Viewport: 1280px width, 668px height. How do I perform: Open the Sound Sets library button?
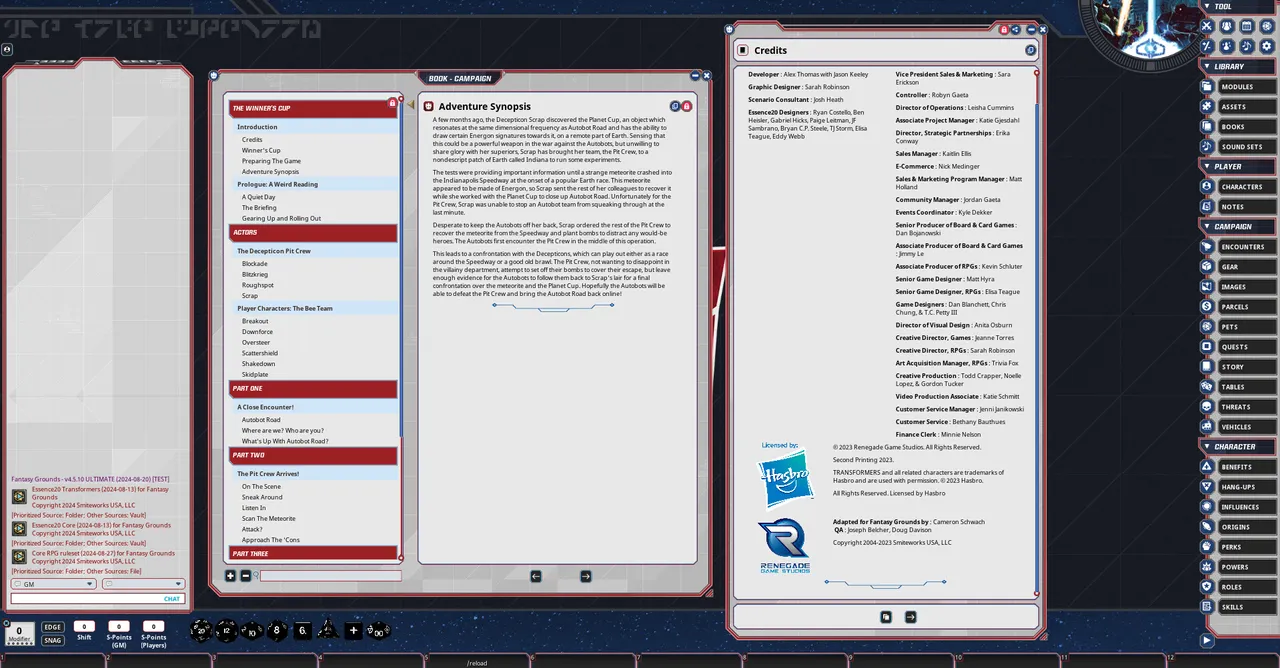tap(1237, 147)
